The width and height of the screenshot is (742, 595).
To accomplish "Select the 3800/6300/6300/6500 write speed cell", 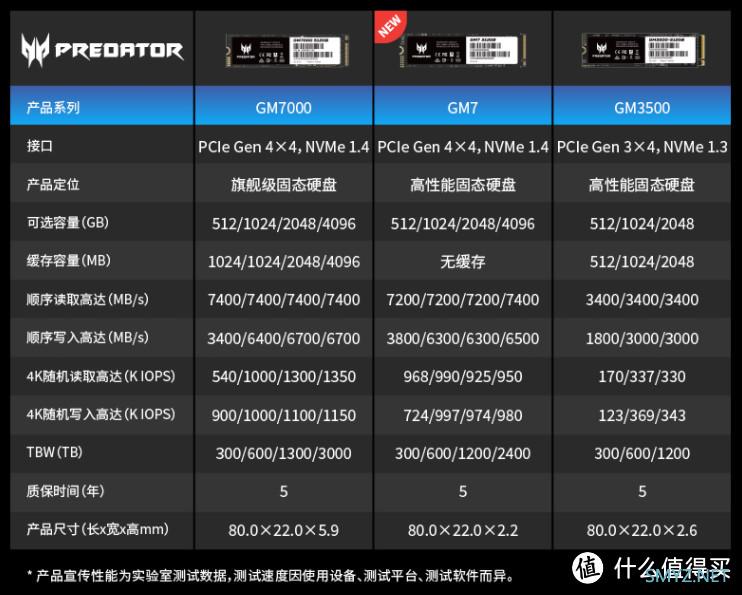I will (462, 338).
